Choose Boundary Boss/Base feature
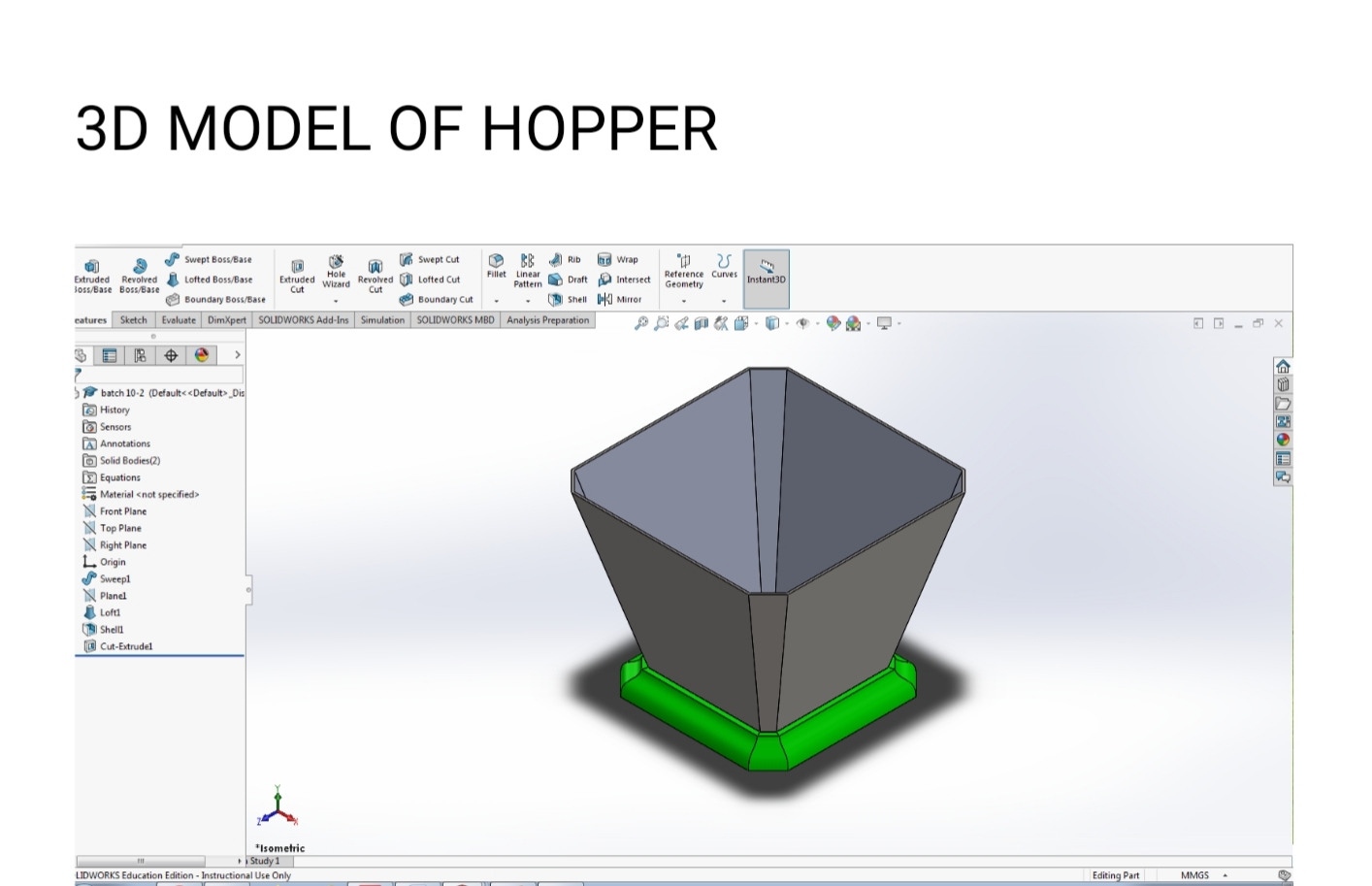Screen dimensions: 1372x886 click(215, 299)
